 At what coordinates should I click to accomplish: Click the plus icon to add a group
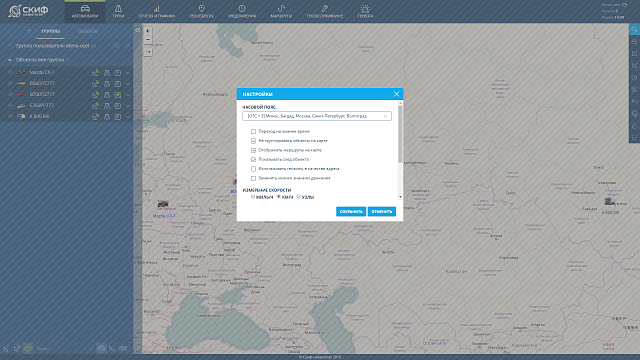[x=29, y=31]
